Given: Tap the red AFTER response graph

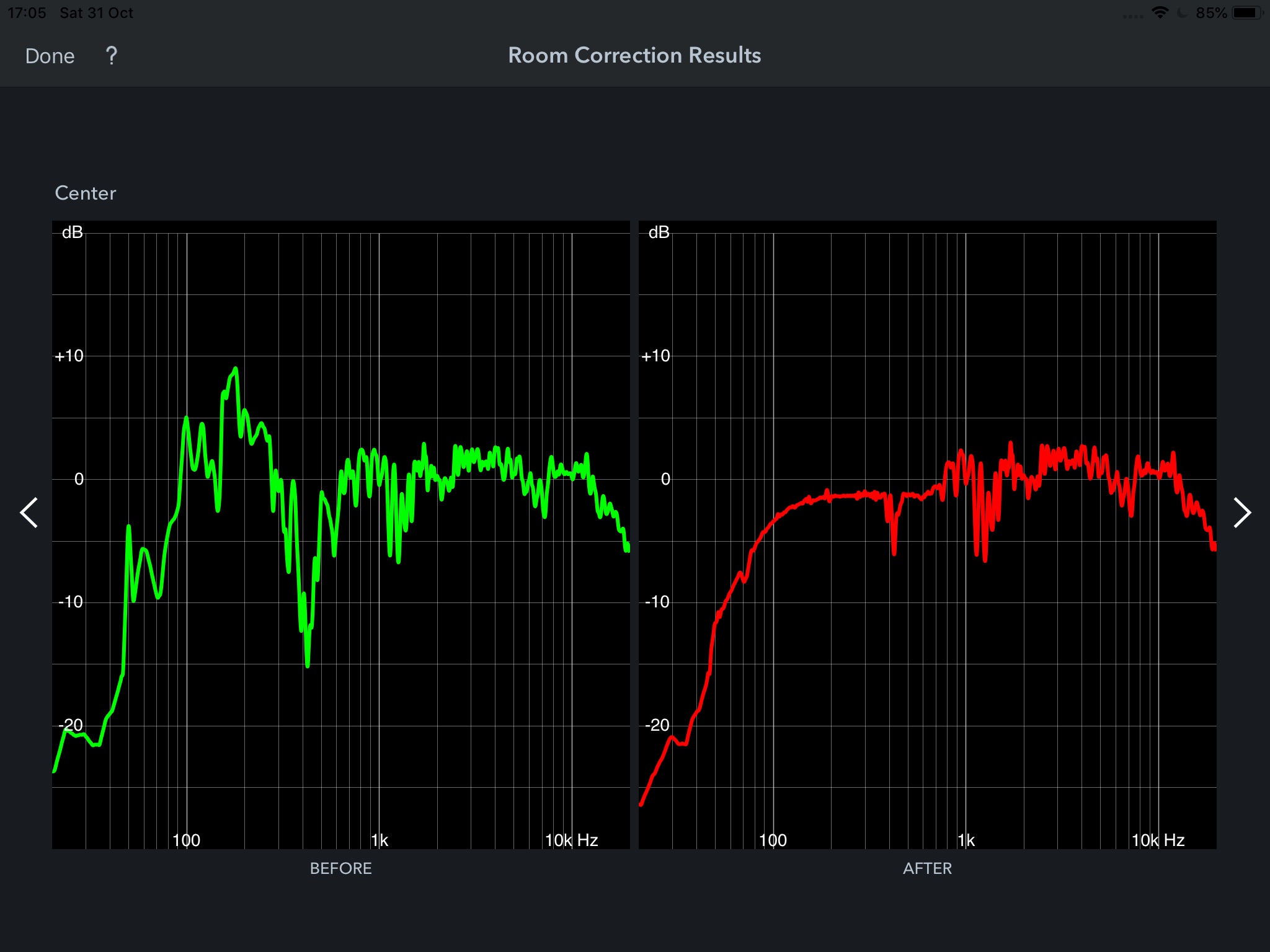Looking at the screenshot, I should point(927,534).
